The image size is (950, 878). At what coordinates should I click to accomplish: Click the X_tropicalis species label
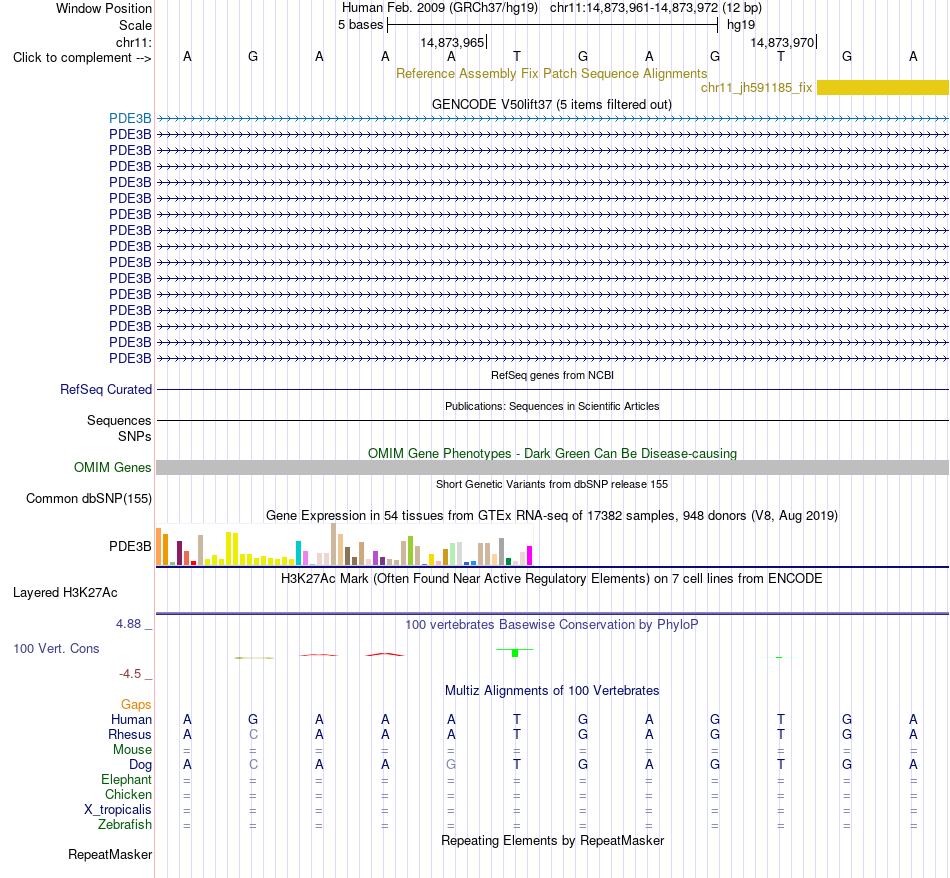pyautogui.click(x=118, y=810)
